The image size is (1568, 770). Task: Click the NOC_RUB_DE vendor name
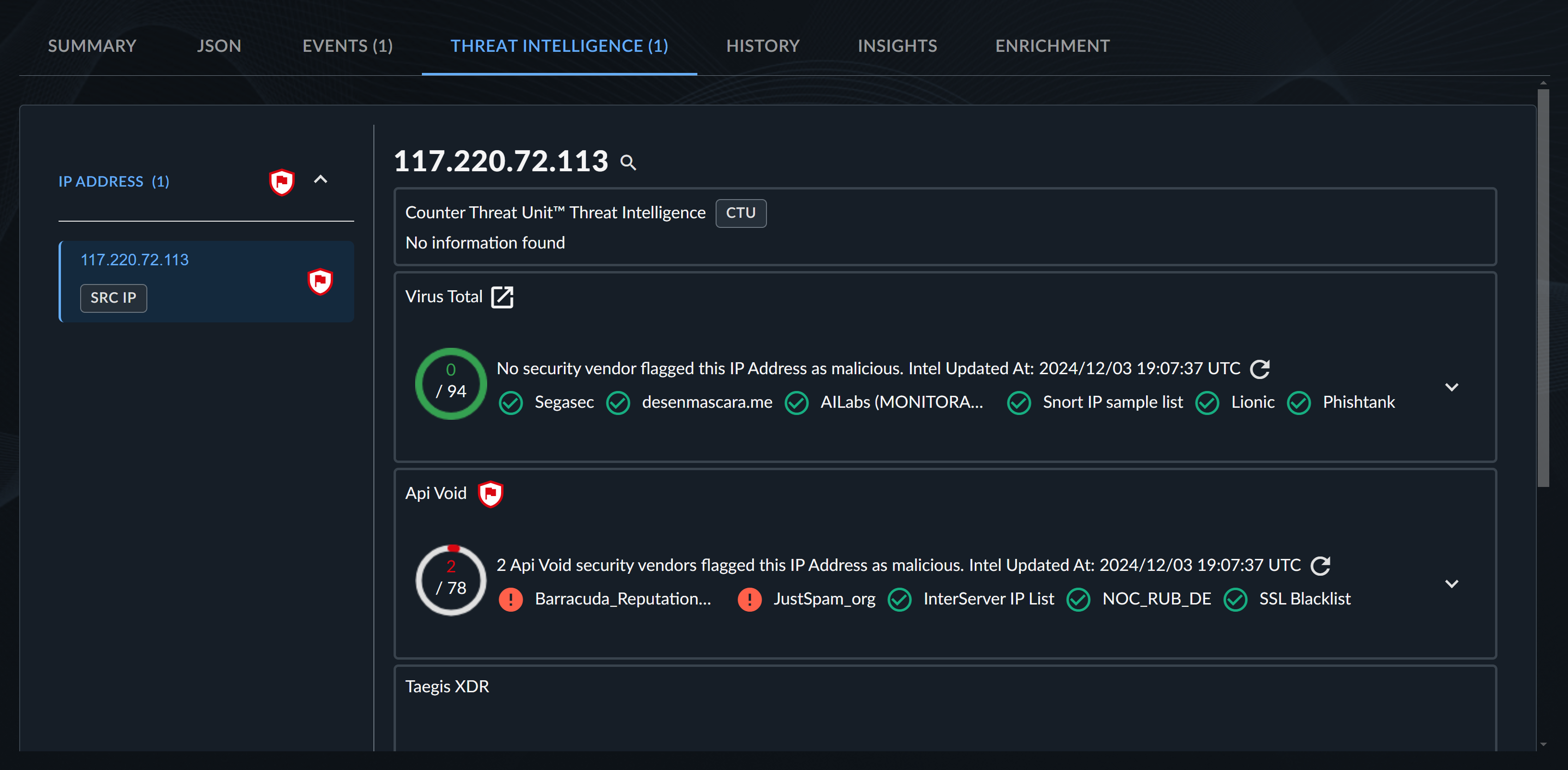click(x=1156, y=599)
